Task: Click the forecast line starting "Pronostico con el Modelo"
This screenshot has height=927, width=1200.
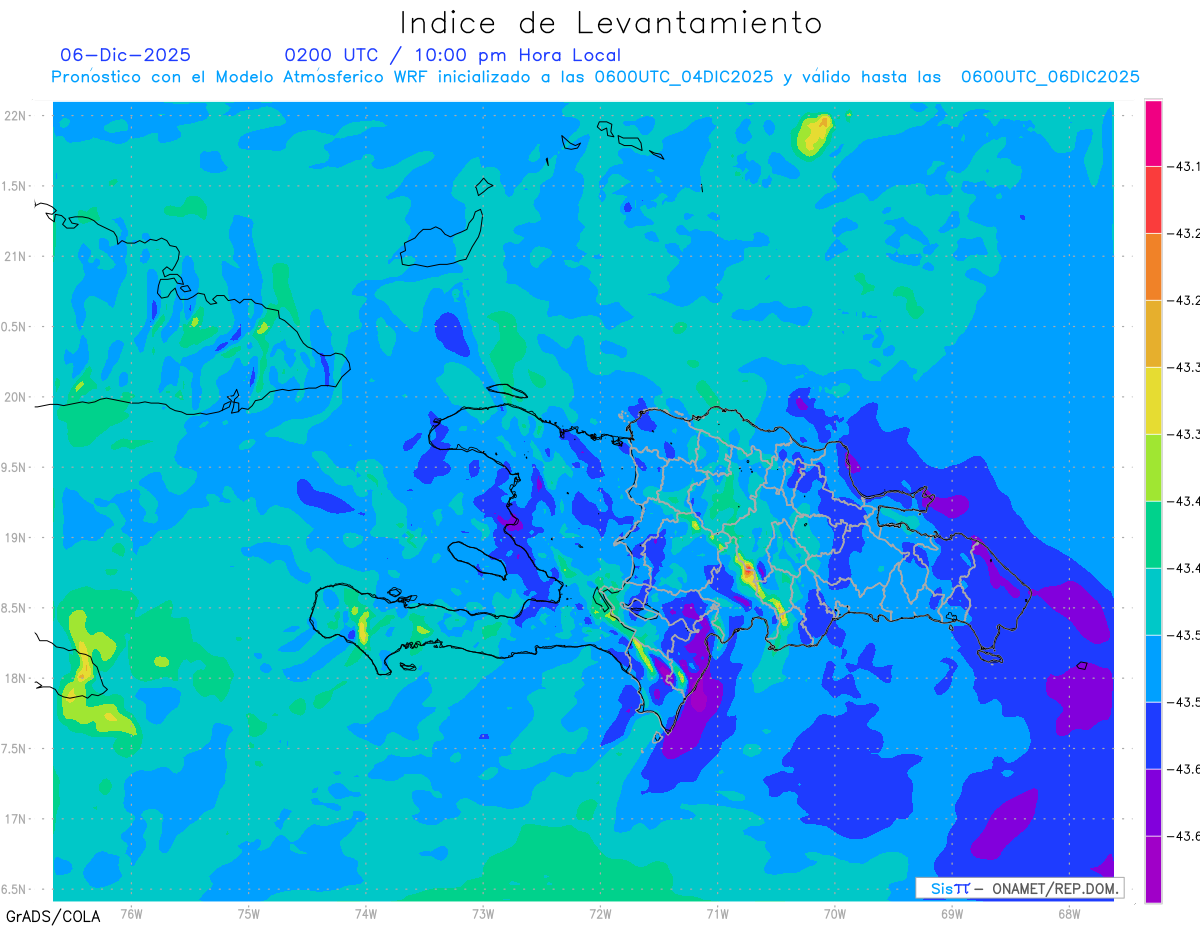Action: click(x=596, y=77)
